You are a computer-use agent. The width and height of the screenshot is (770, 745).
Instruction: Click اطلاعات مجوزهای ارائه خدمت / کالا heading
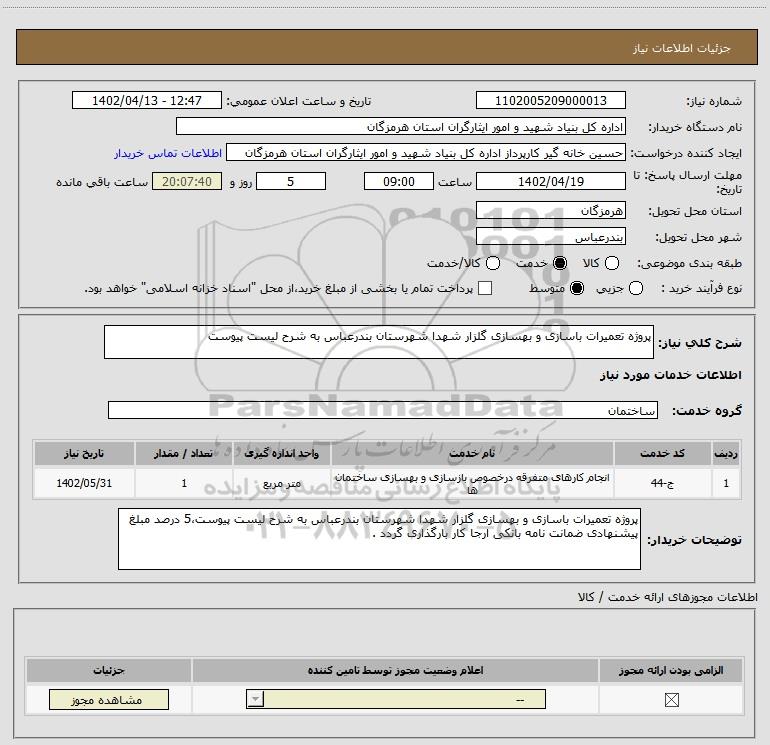point(667,597)
